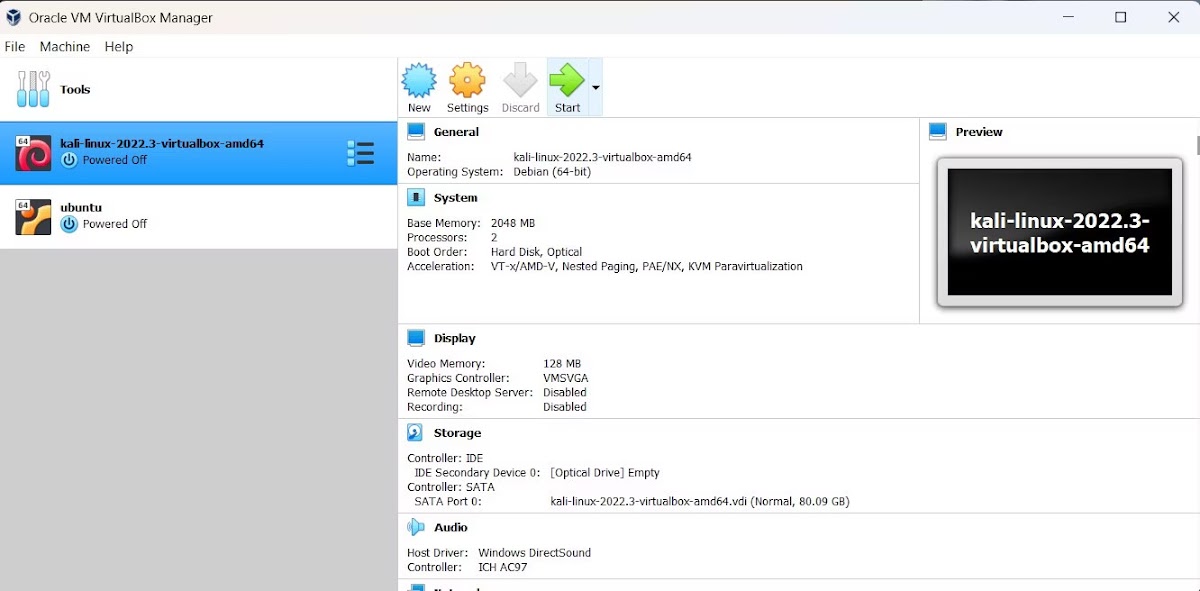The height and width of the screenshot is (591, 1200).
Task: Click the Recording Disabled value
Action: coord(565,407)
